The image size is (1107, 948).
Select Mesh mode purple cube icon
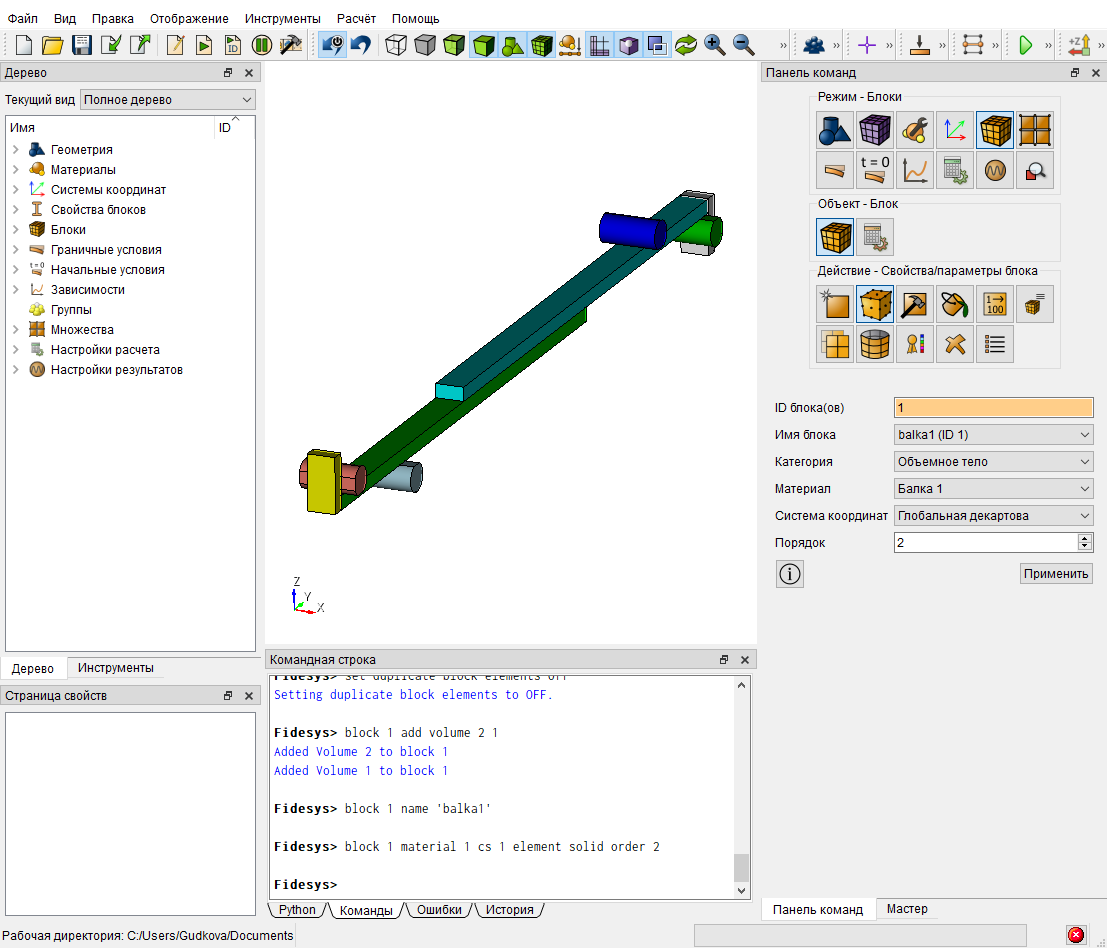click(875, 130)
